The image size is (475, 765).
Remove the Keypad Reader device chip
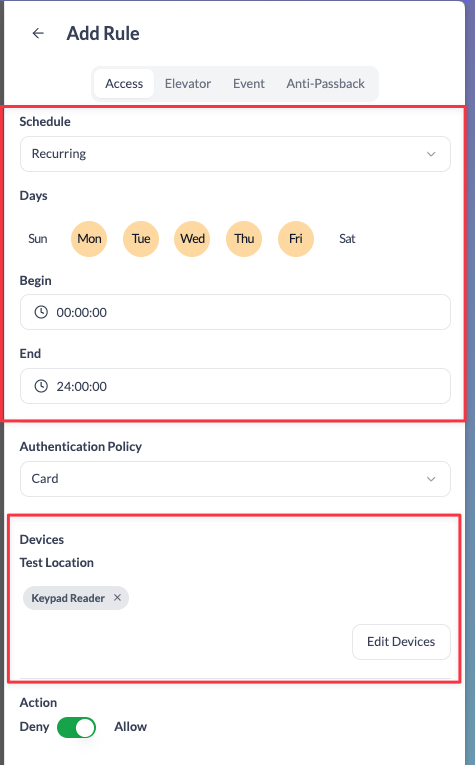pyautogui.click(x=117, y=597)
